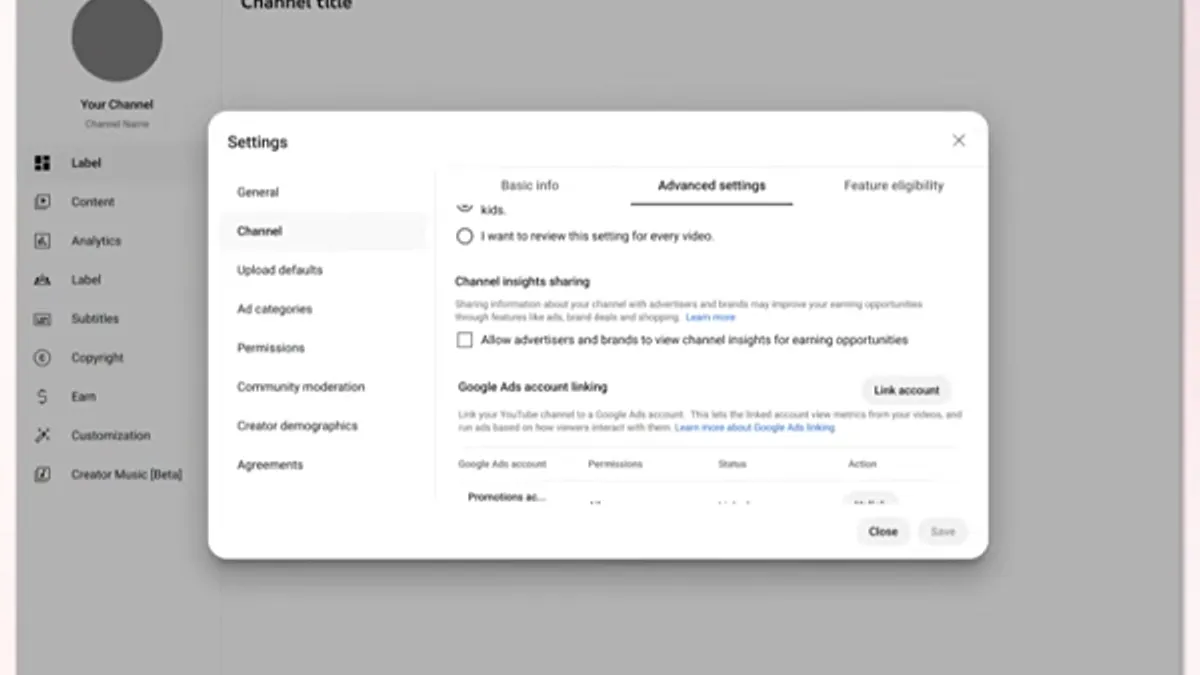
Task: Click 'Channel insights sharing' heading
Action: click(522, 282)
